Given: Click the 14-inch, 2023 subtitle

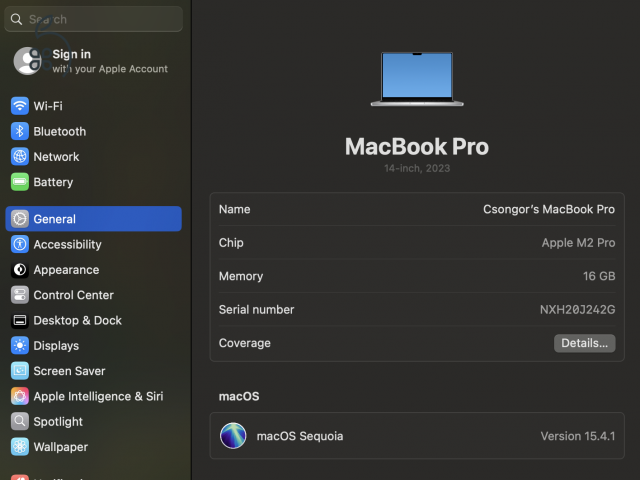Looking at the screenshot, I should click(x=417, y=168).
